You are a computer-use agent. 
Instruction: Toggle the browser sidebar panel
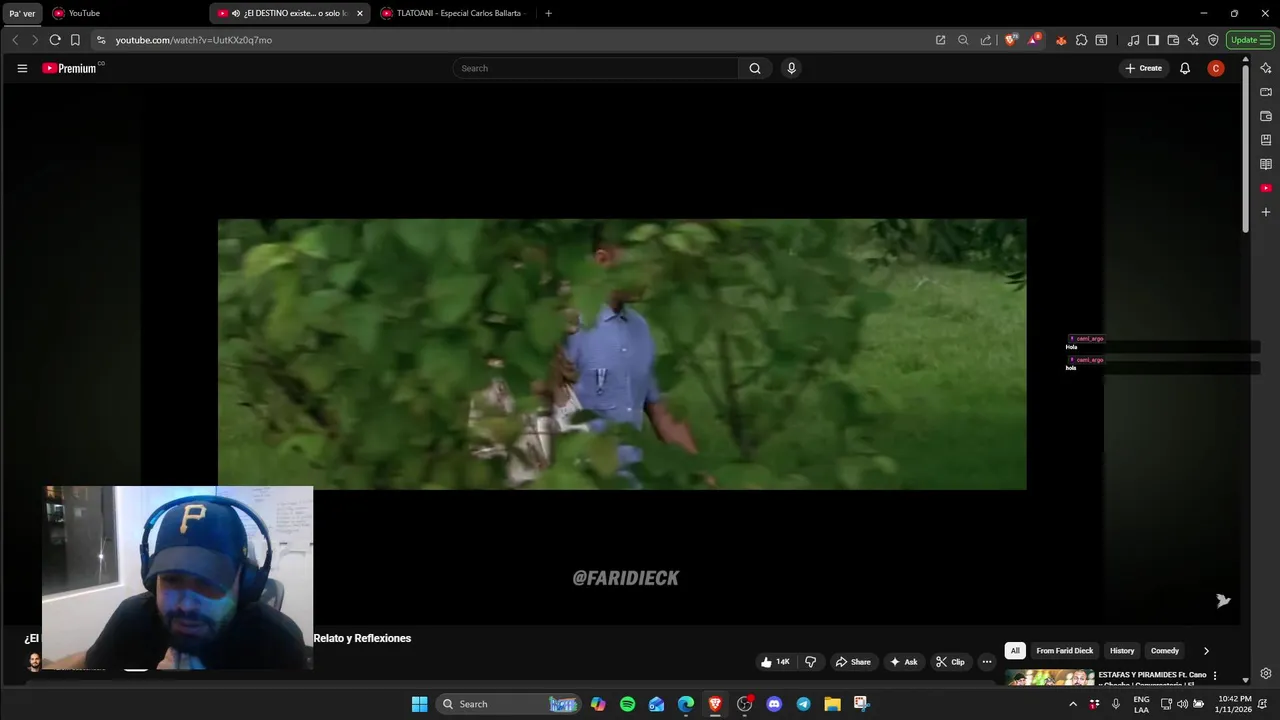point(1153,40)
